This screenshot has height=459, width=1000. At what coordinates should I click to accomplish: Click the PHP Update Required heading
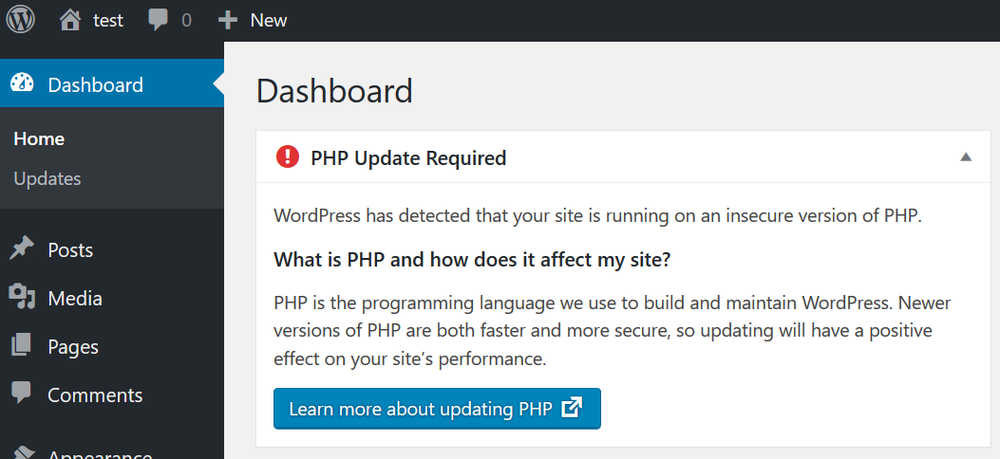point(408,158)
